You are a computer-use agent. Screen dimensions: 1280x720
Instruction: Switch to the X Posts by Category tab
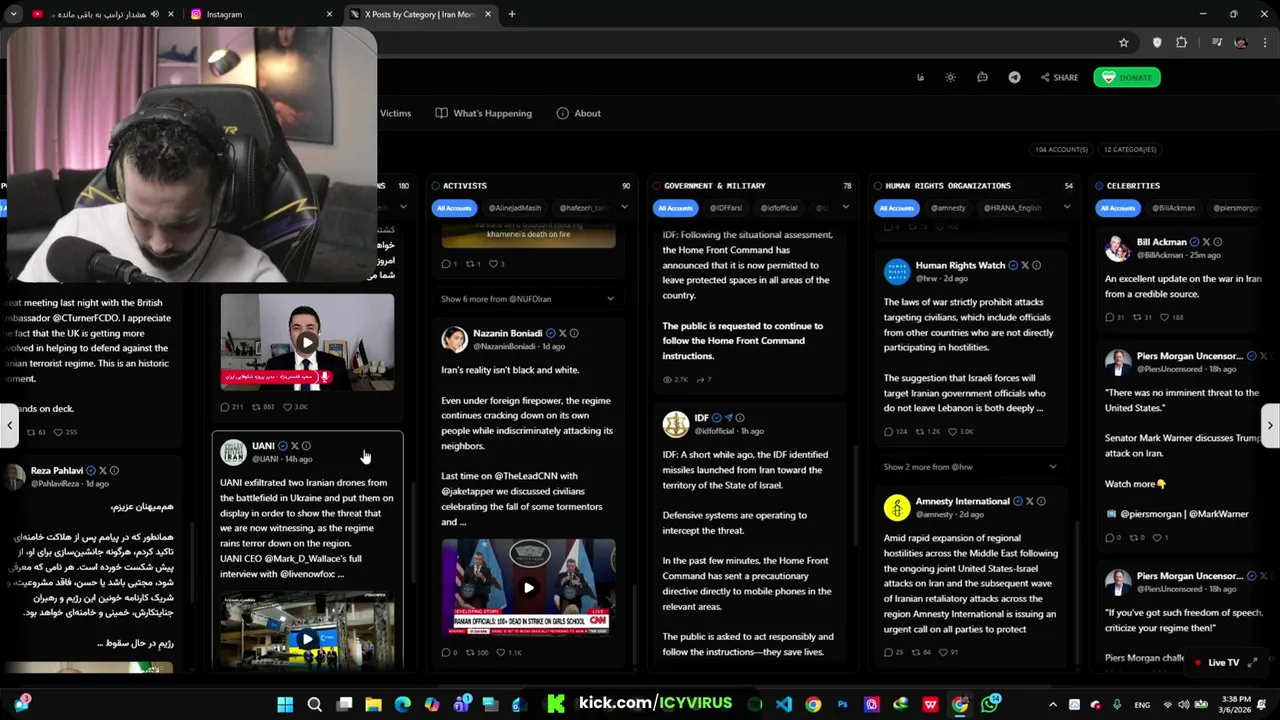pos(421,14)
